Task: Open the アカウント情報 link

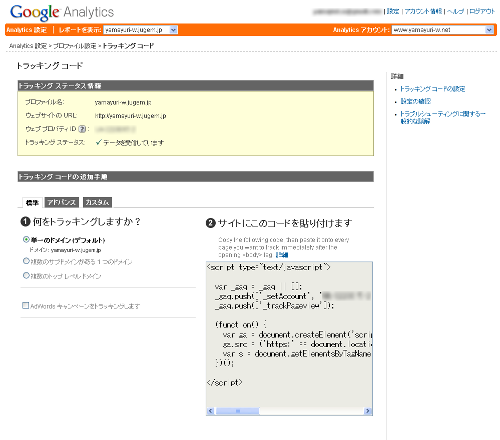Action: 423,11
